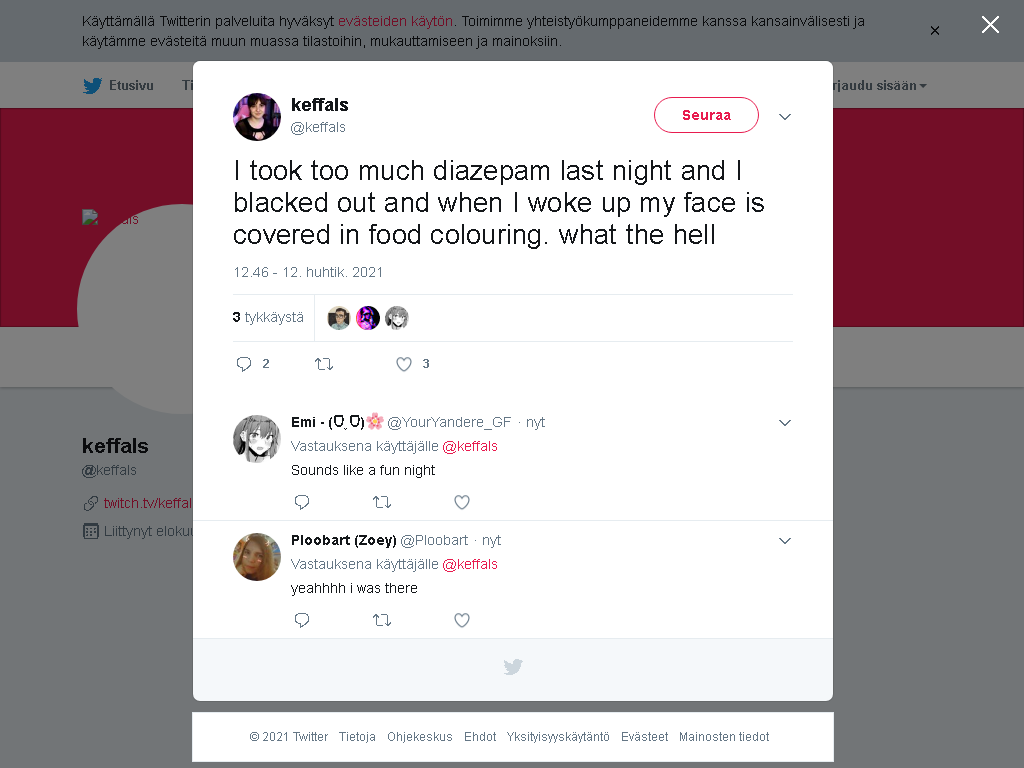Like the main keffals tweet
The height and width of the screenshot is (768, 1024).
404,364
